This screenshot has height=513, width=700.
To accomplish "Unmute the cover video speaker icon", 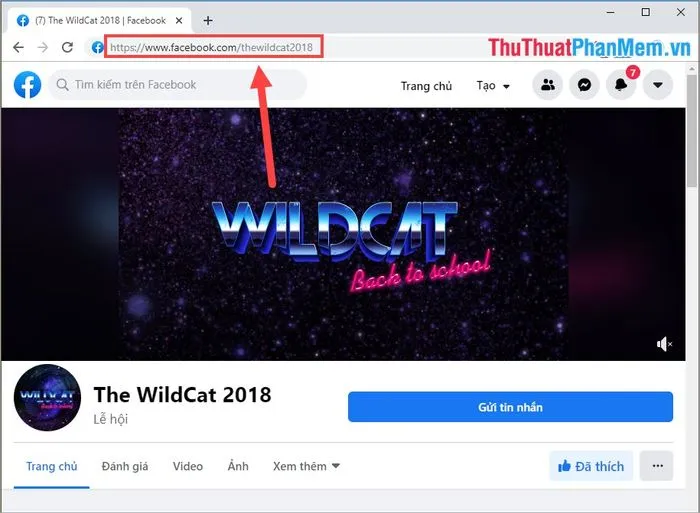I will tap(664, 344).
